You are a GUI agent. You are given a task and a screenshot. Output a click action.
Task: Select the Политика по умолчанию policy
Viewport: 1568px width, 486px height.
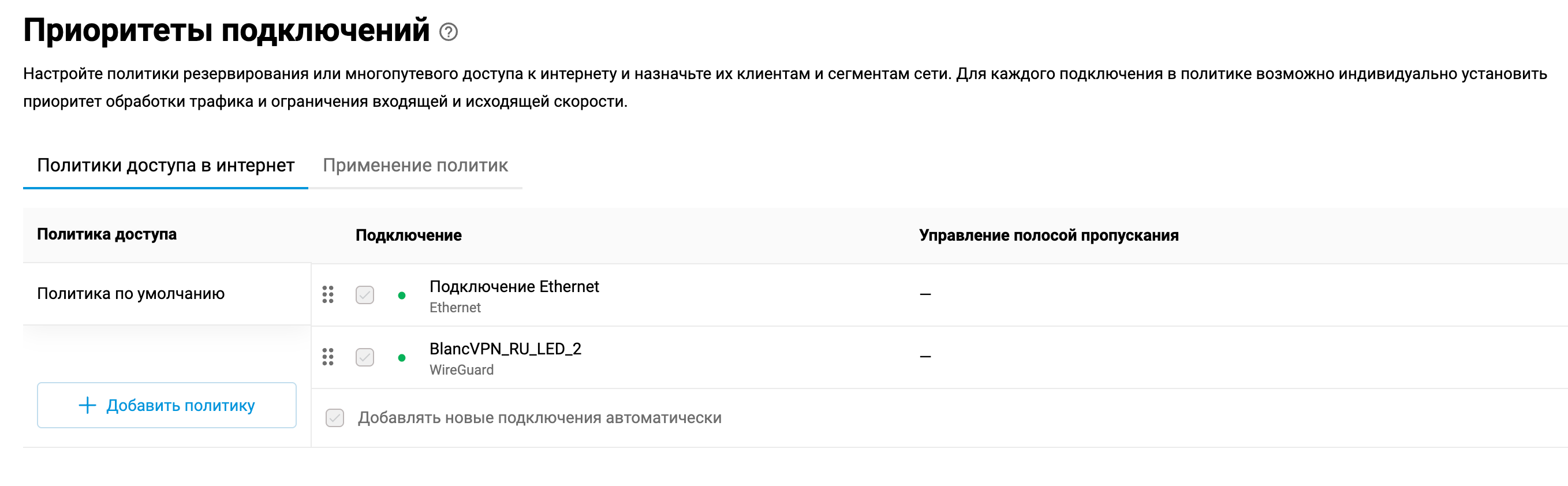pos(131,294)
